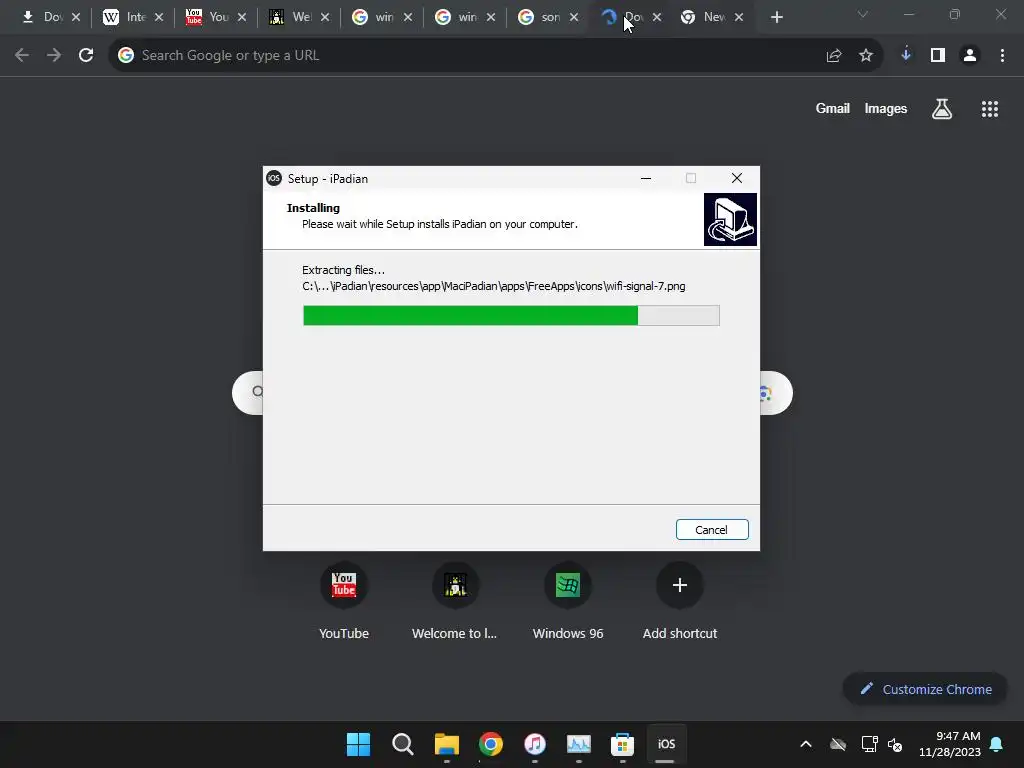
Task: Open the Google apps grid
Action: click(x=990, y=109)
